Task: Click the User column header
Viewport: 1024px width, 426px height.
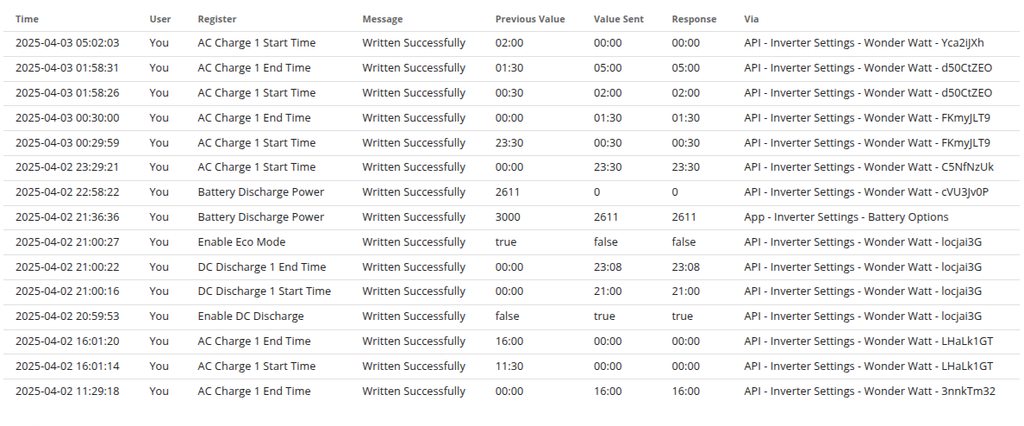Action: pyautogui.click(x=159, y=19)
